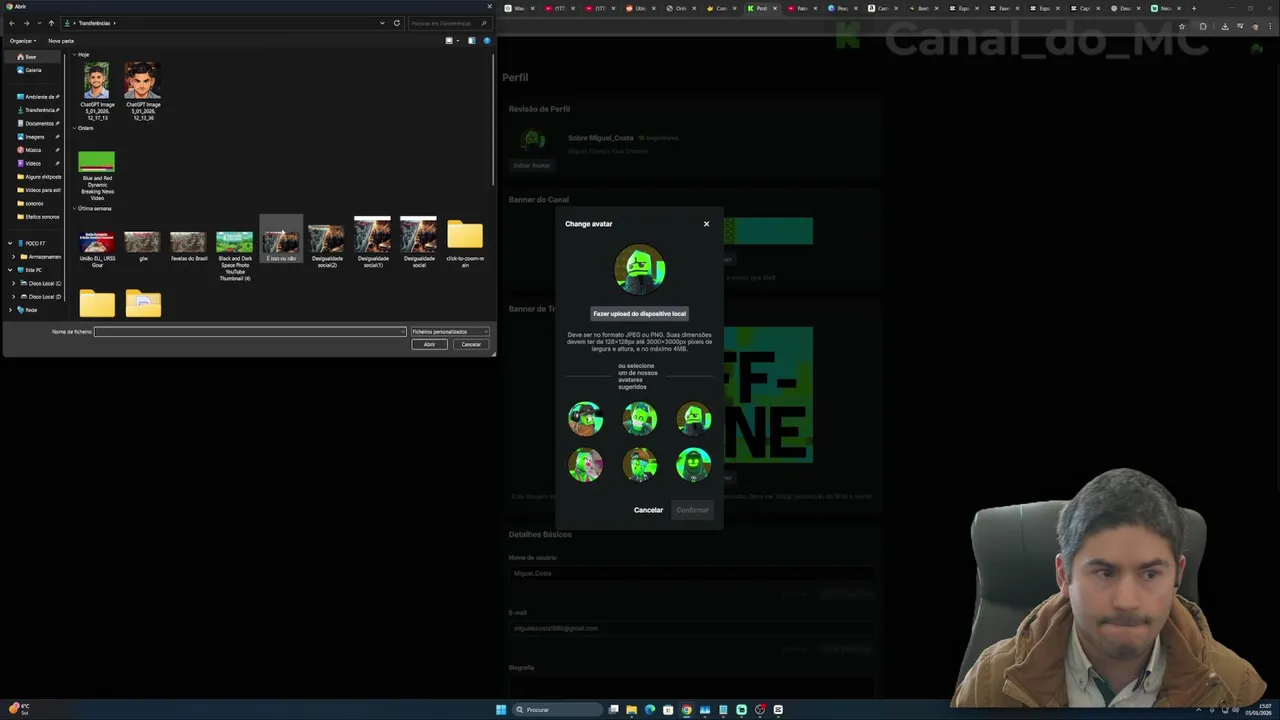Open File Explorer from the taskbar
The height and width of the screenshot is (720, 1280).
[x=631, y=710]
